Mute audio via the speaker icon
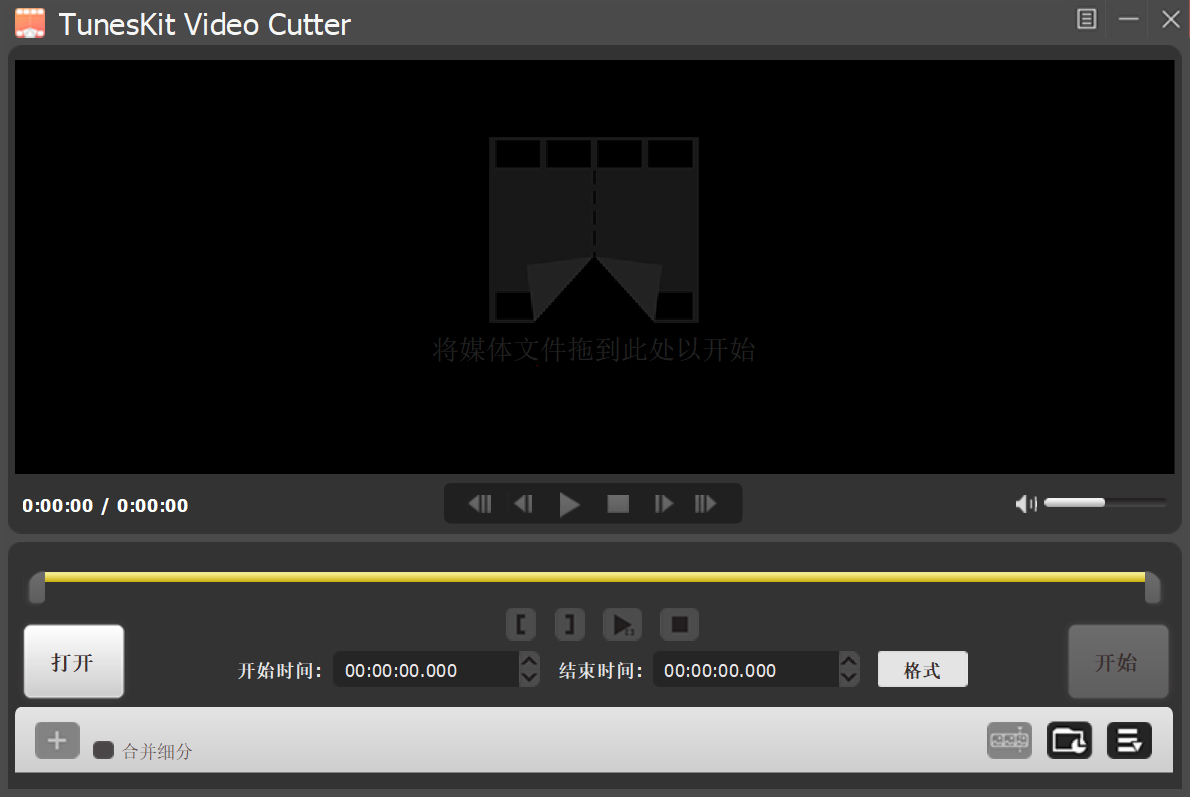This screenshot has height=797, width=1190. 1026,503
